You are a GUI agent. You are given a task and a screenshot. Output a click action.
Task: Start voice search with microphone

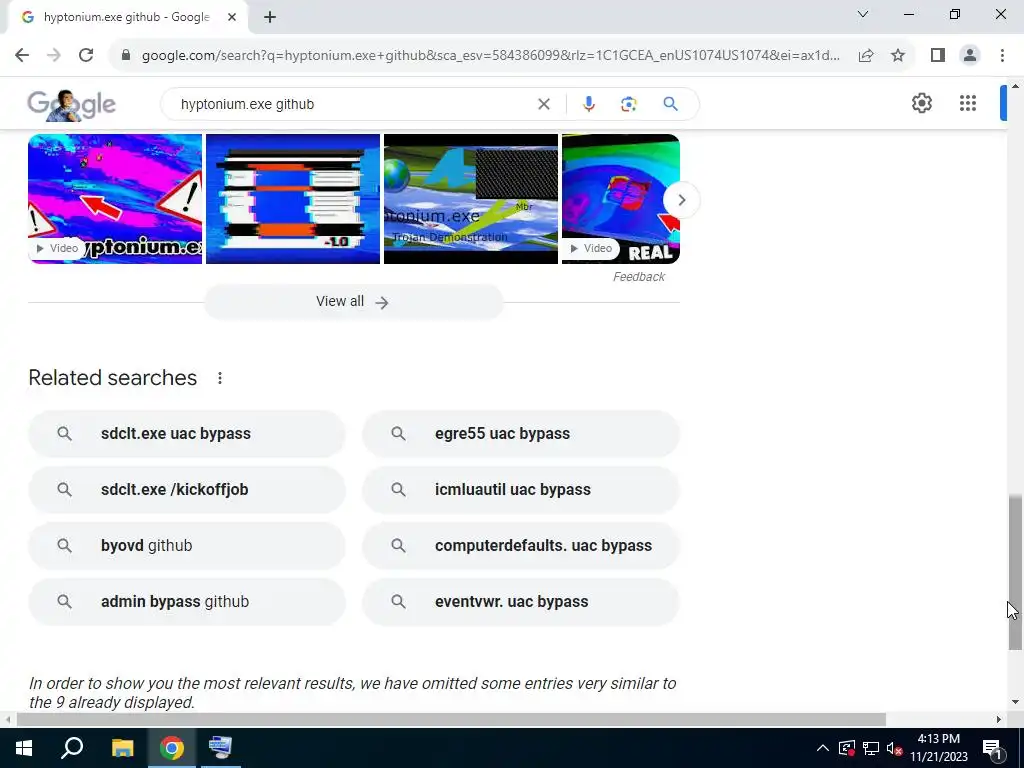[x=588, y=104]
